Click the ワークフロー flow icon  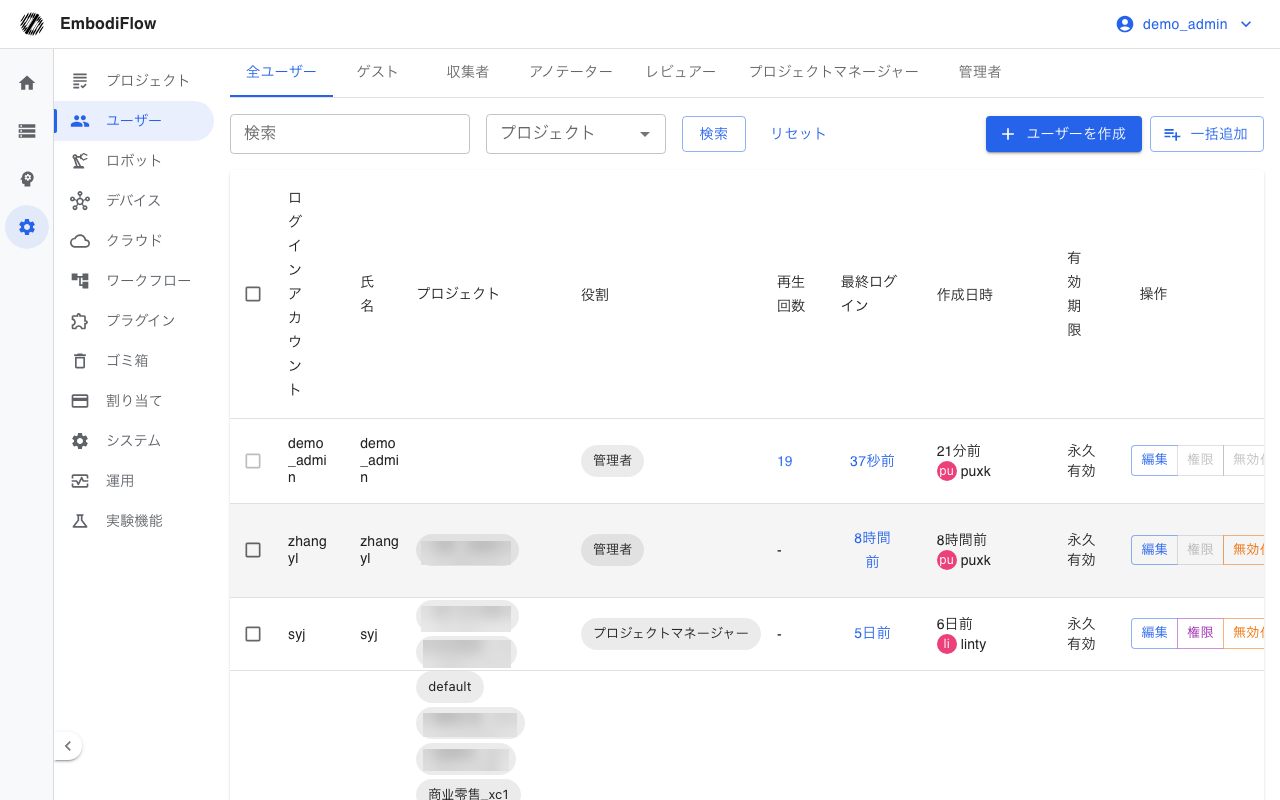click(80, 280)
